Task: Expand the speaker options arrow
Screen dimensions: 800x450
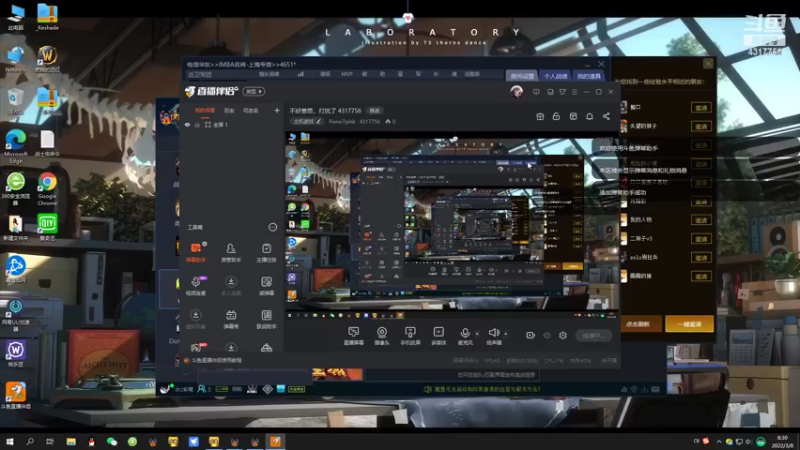Action: coord(506,334)
